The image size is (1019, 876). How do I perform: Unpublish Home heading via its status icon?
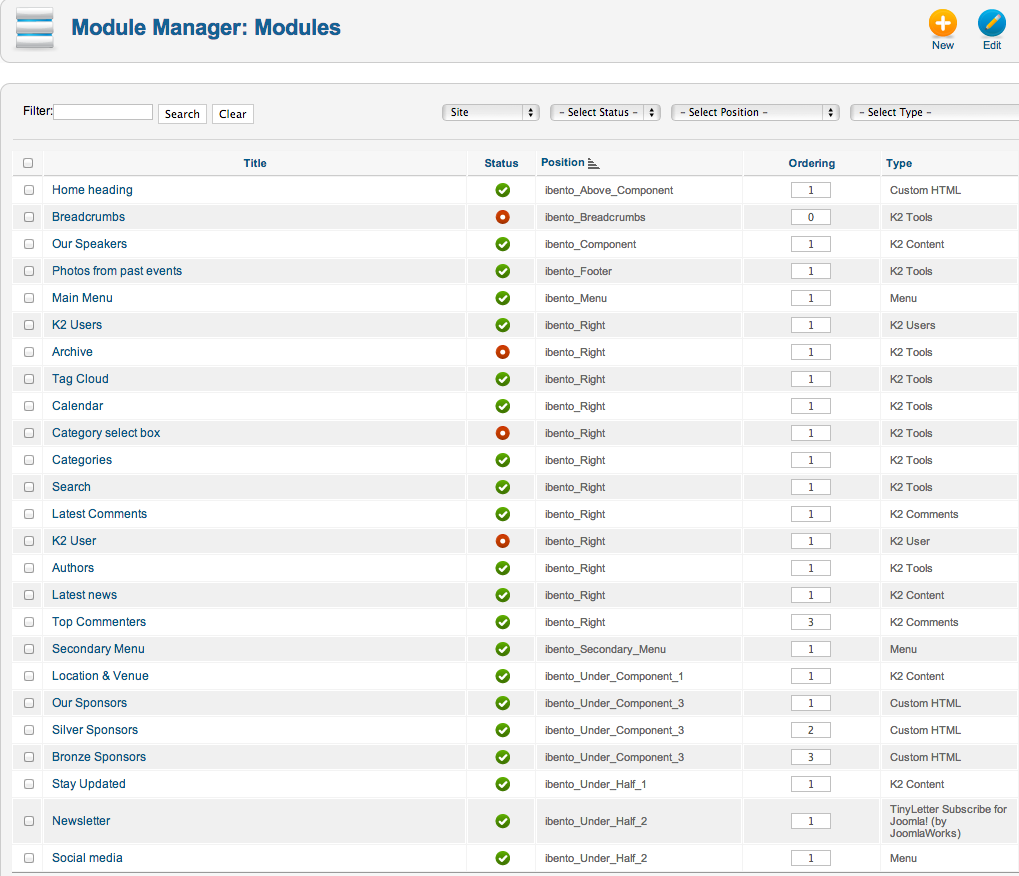point(502,190)
